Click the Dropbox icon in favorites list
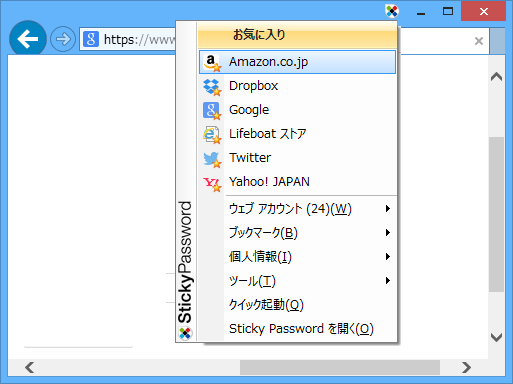This screenshot has height=384, width=513. 212,86
